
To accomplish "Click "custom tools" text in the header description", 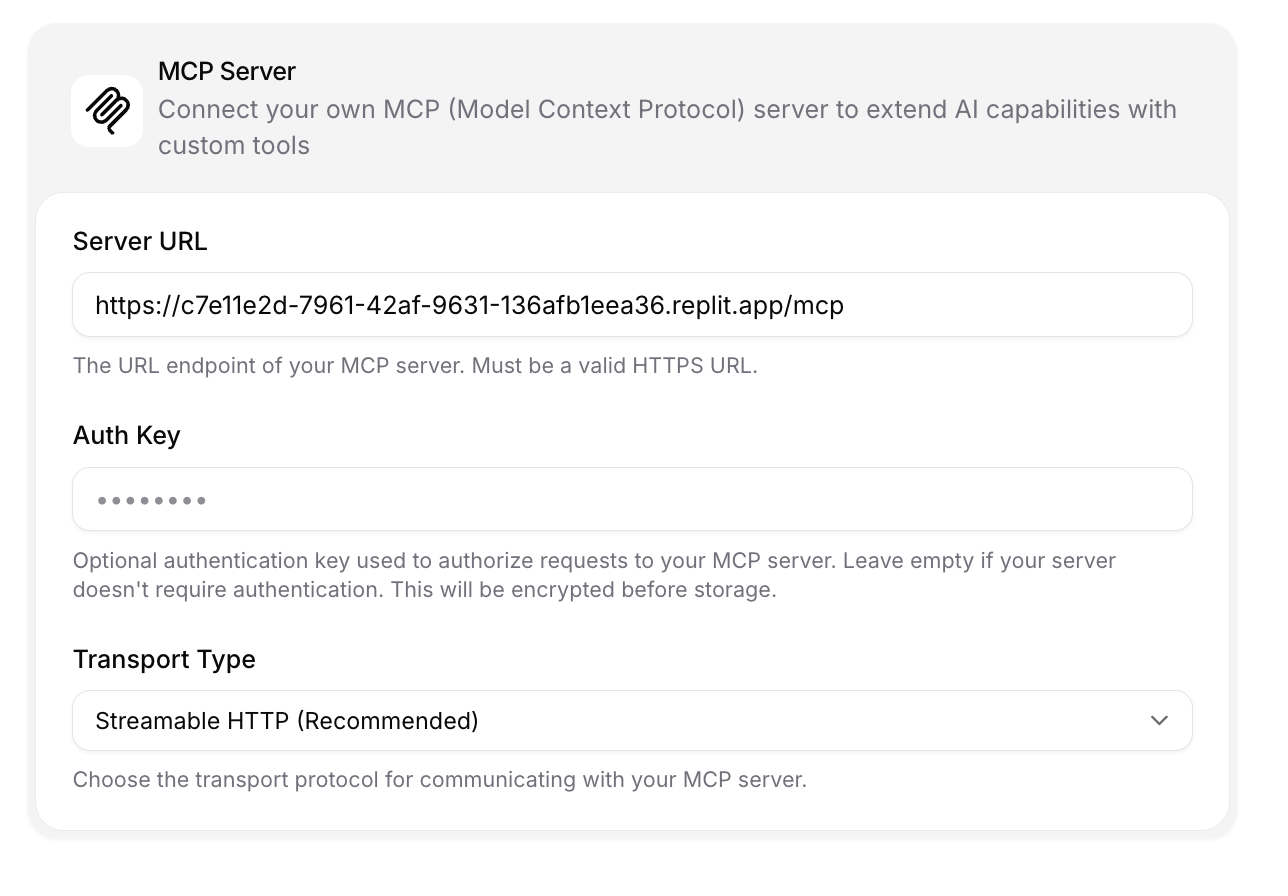I will click(234, 146).
